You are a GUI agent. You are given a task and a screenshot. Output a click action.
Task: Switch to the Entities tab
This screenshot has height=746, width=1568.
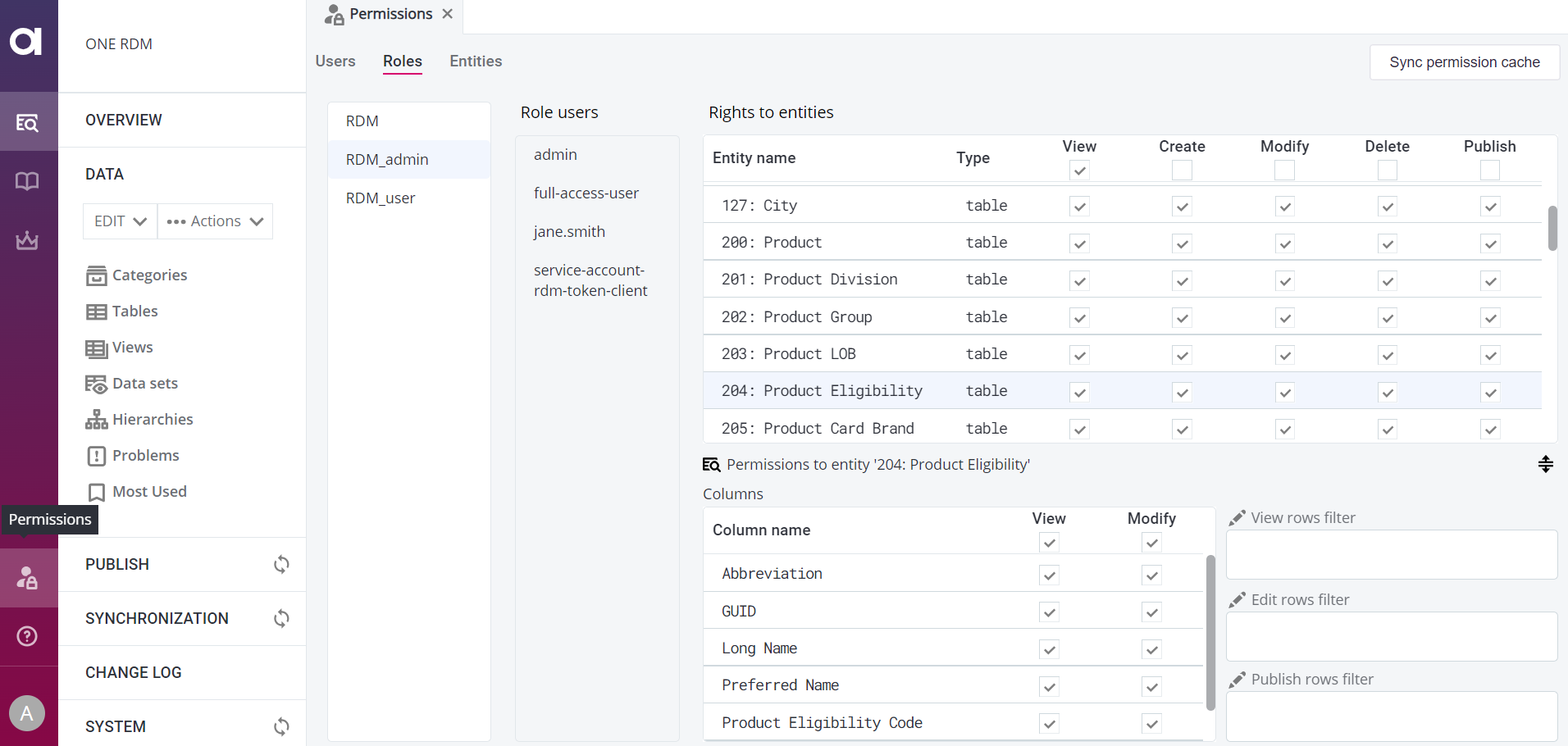(x=476, y=61)
